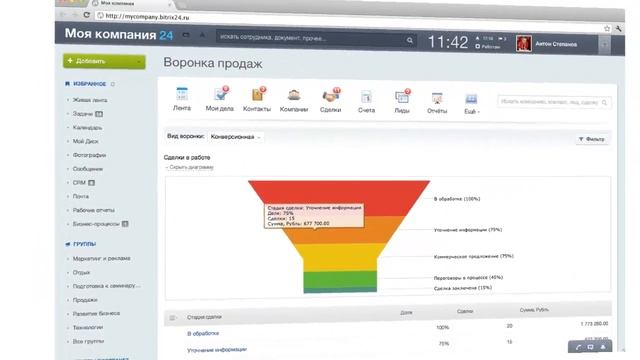Click the green funnel segment
Viewport: 640px width, 360px height.
[340, 279]
